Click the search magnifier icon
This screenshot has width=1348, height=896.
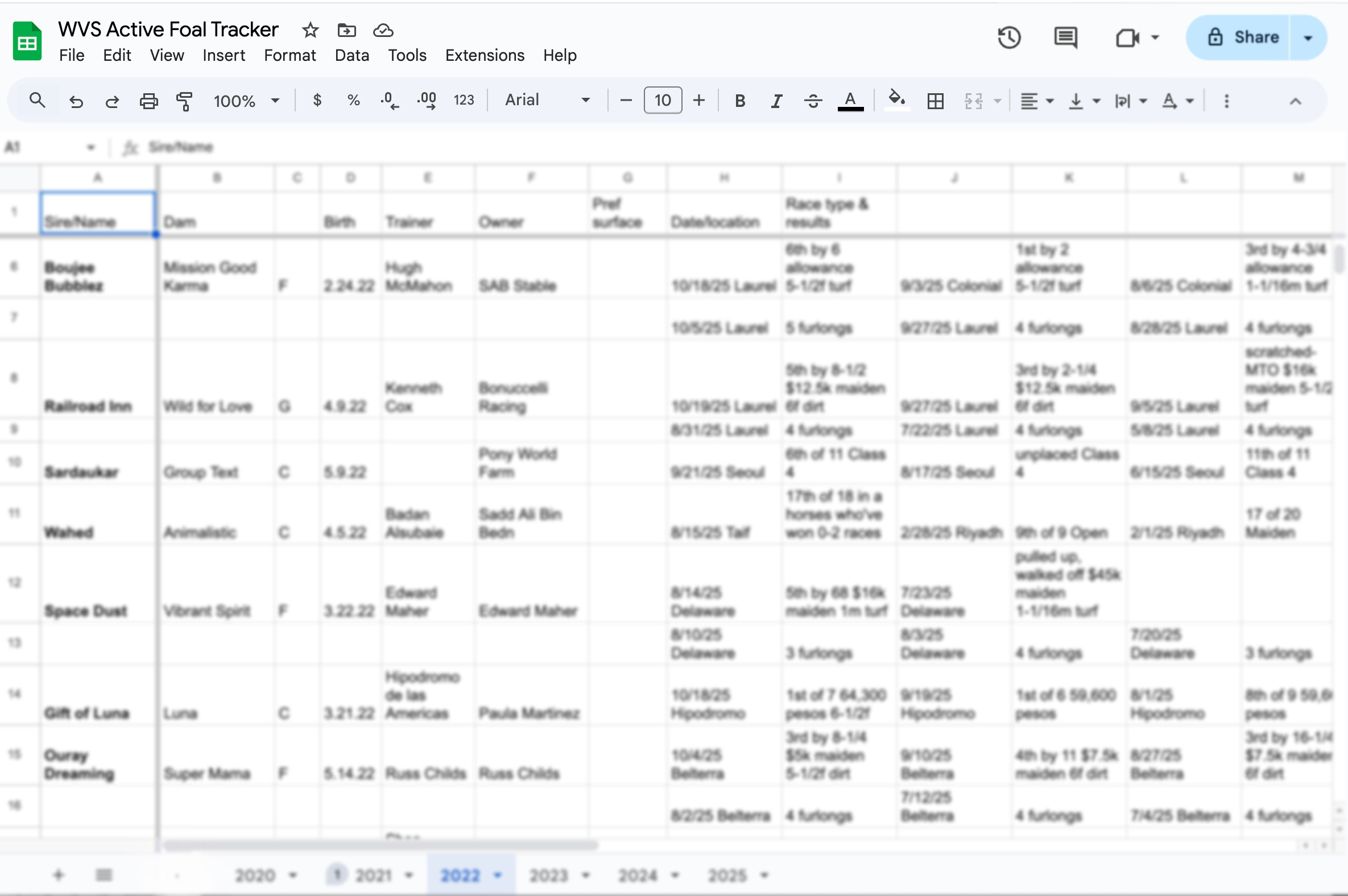point(38,101)
